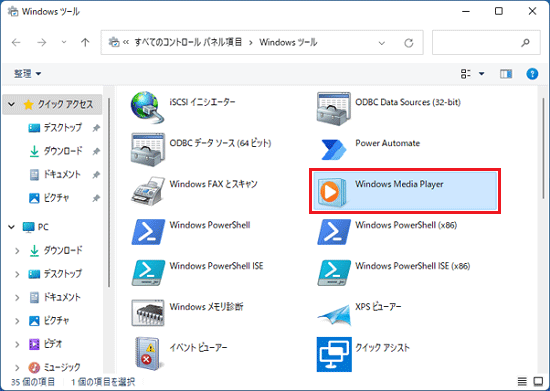Switch to details view in status bar
Viewport: 550px width, 391px height.
pos(522,381)
